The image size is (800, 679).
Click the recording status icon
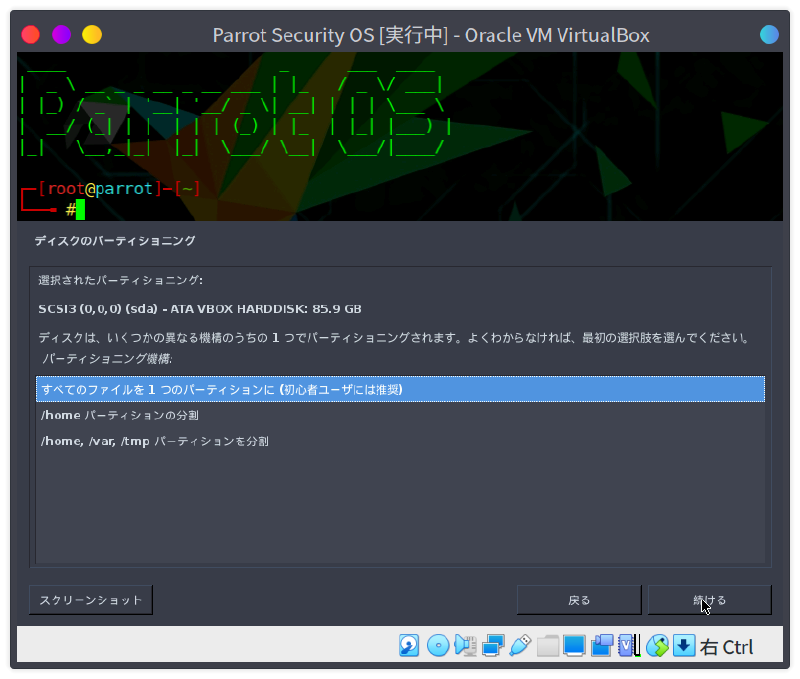[x=602, y=645]
